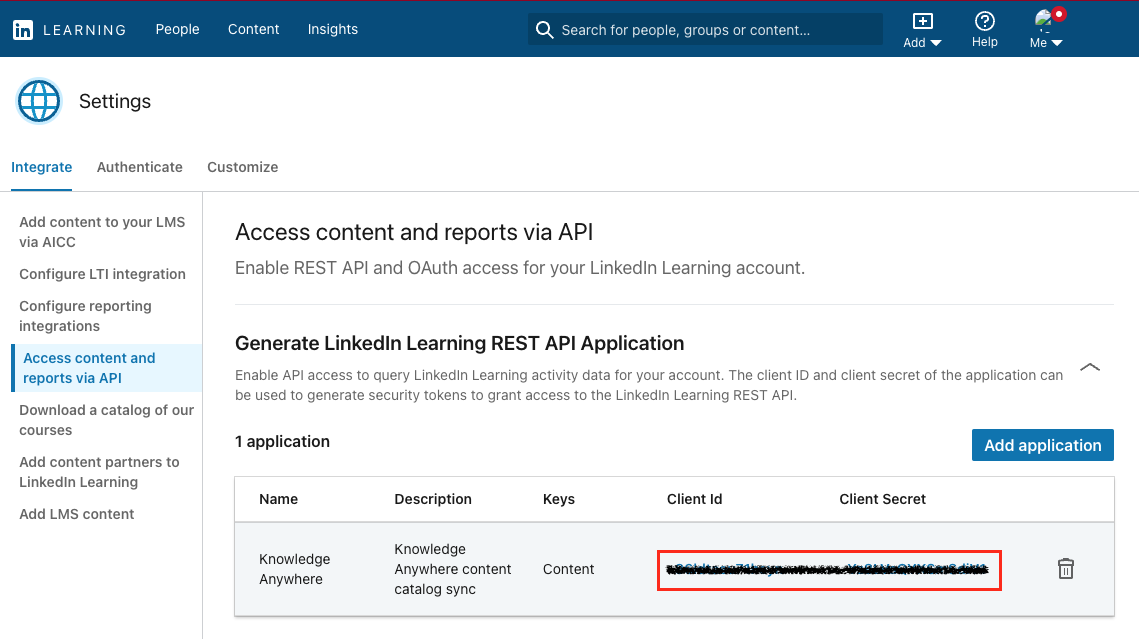The image size is (1139, 639).
Task: Click the Knowledge Anywhere name cell
Action: pos(294,569)
